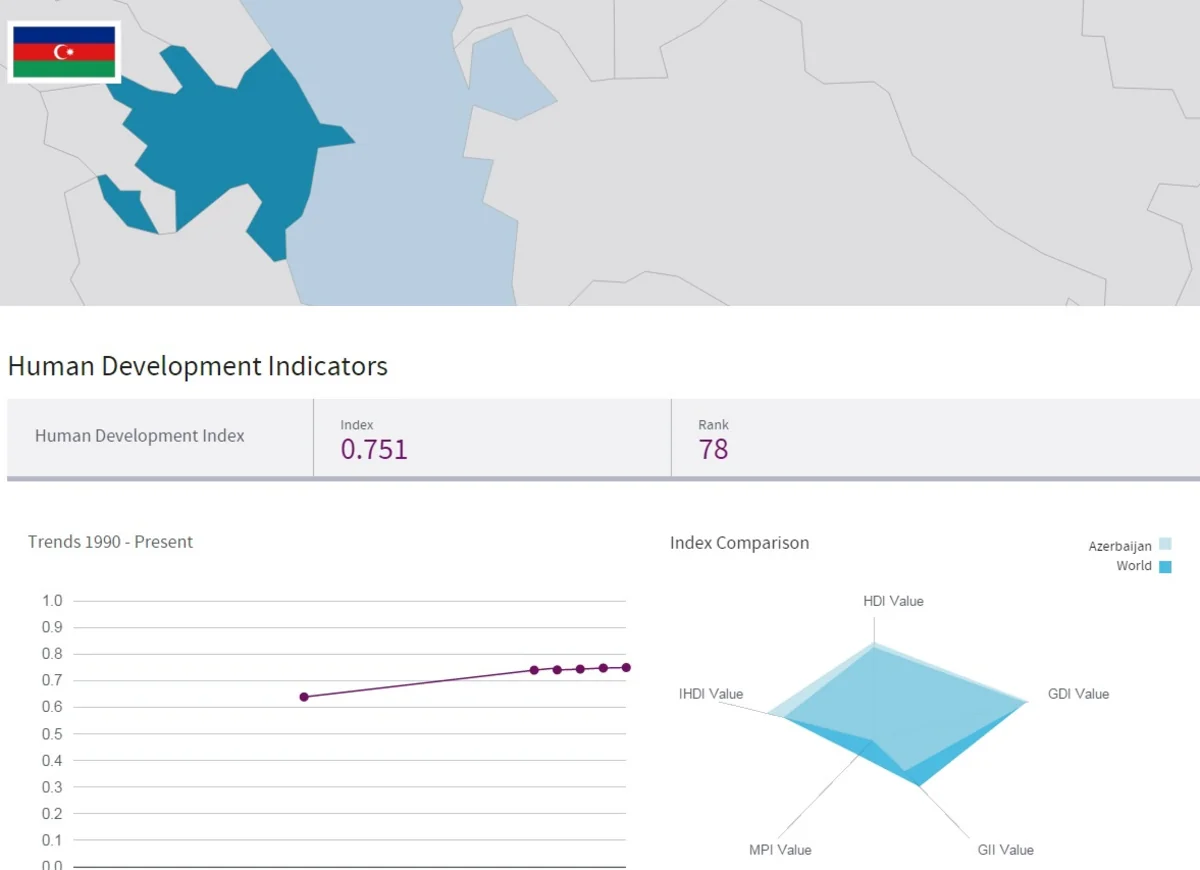Click the "Azerbaijan" legend label
Screen dimensions: 1200x870
click(1120, 546)
